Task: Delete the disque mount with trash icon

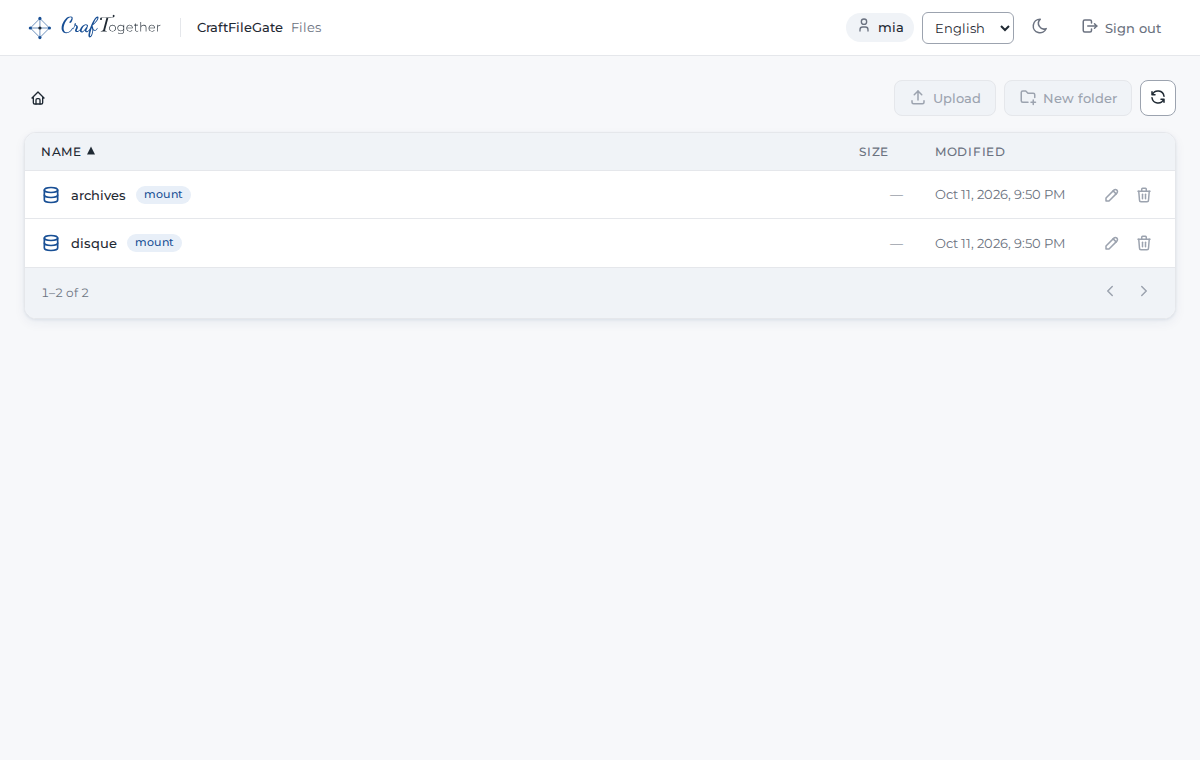Action: click(x=1144, y=243)
